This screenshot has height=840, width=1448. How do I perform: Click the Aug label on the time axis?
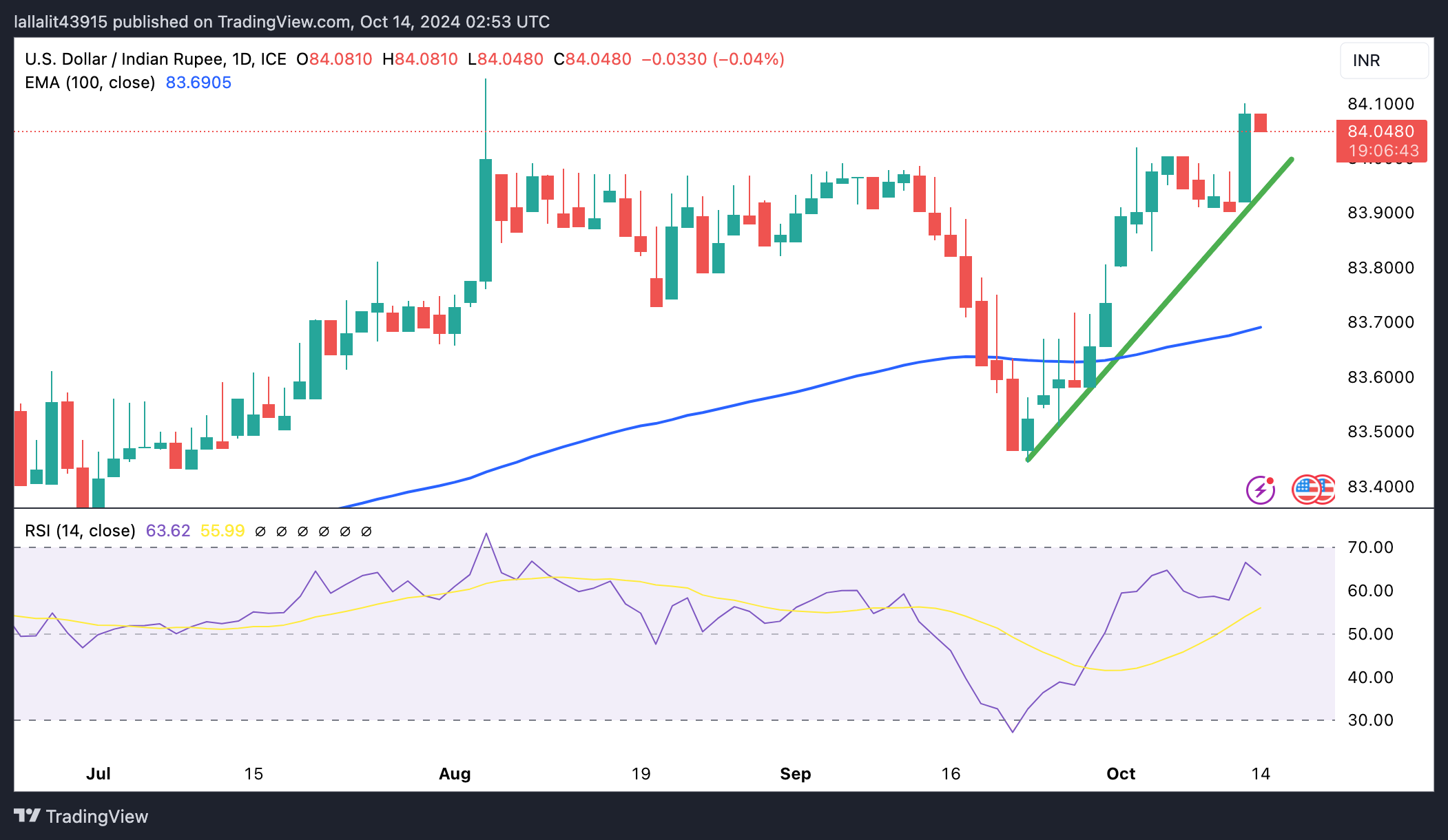[455, 774]
